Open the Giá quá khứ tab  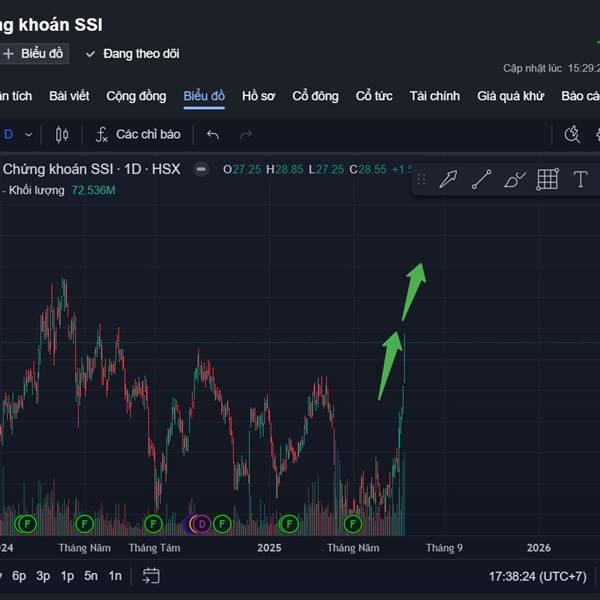click(510, 96)
